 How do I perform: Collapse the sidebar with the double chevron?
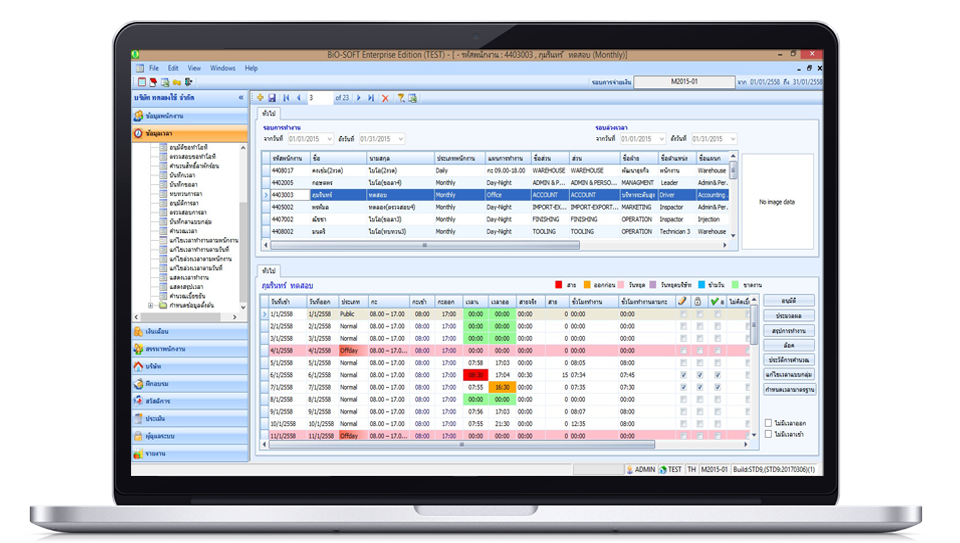(x=241, y=97)
